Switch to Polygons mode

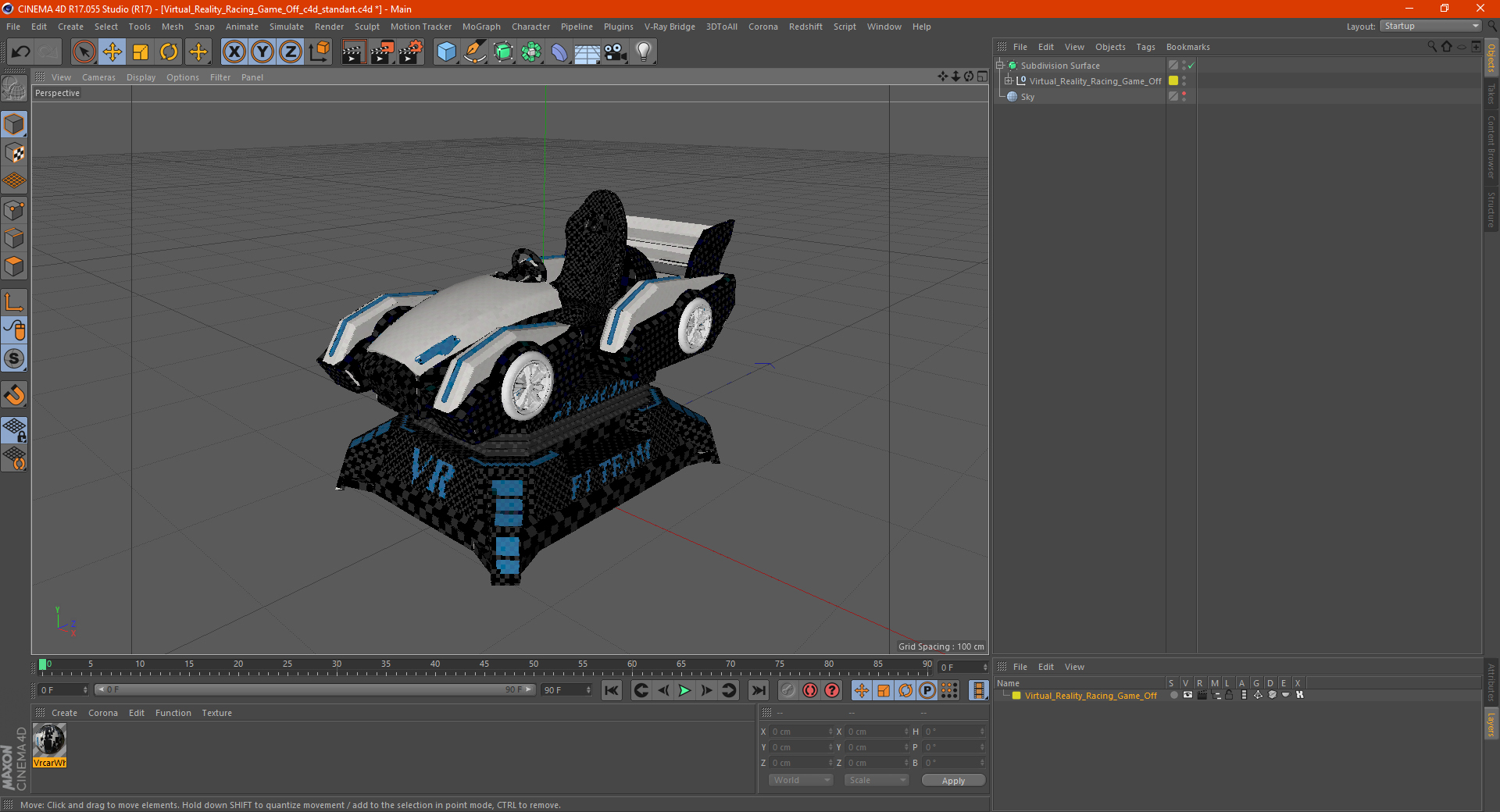pos(14,266)
